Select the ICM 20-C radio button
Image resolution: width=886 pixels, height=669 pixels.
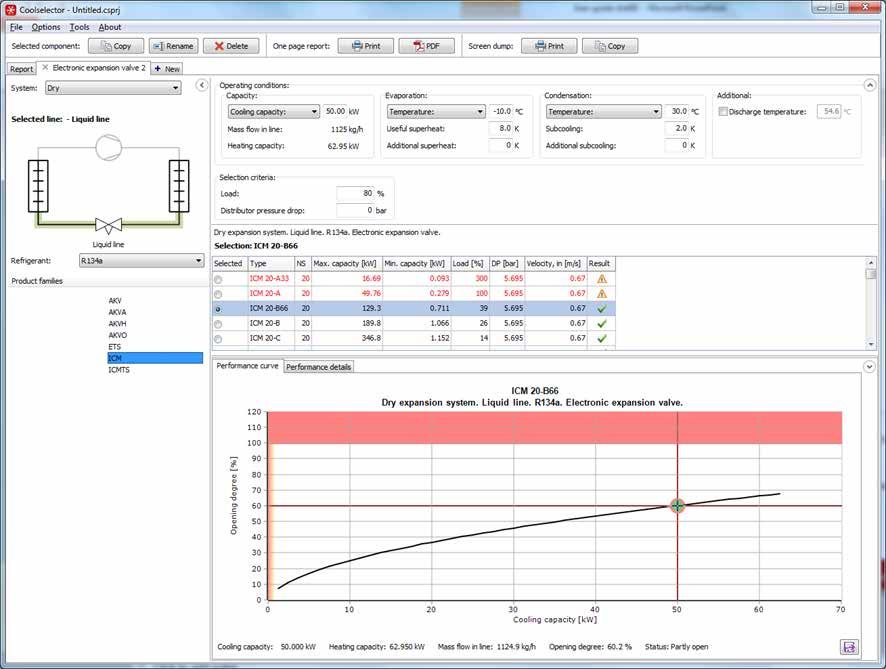tap(218, 338)
